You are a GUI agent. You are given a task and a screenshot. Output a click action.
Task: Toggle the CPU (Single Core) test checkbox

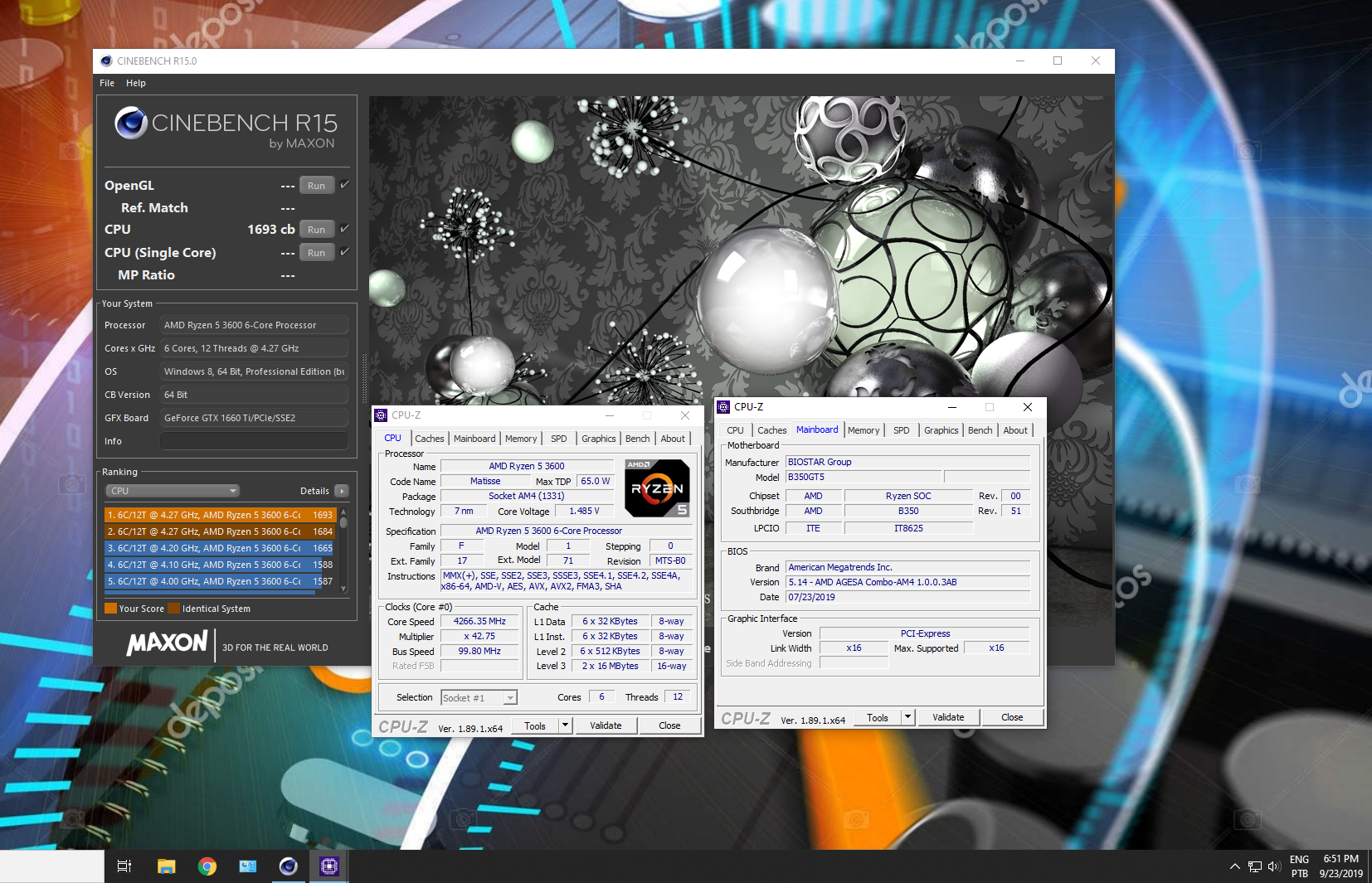[344, 251]
